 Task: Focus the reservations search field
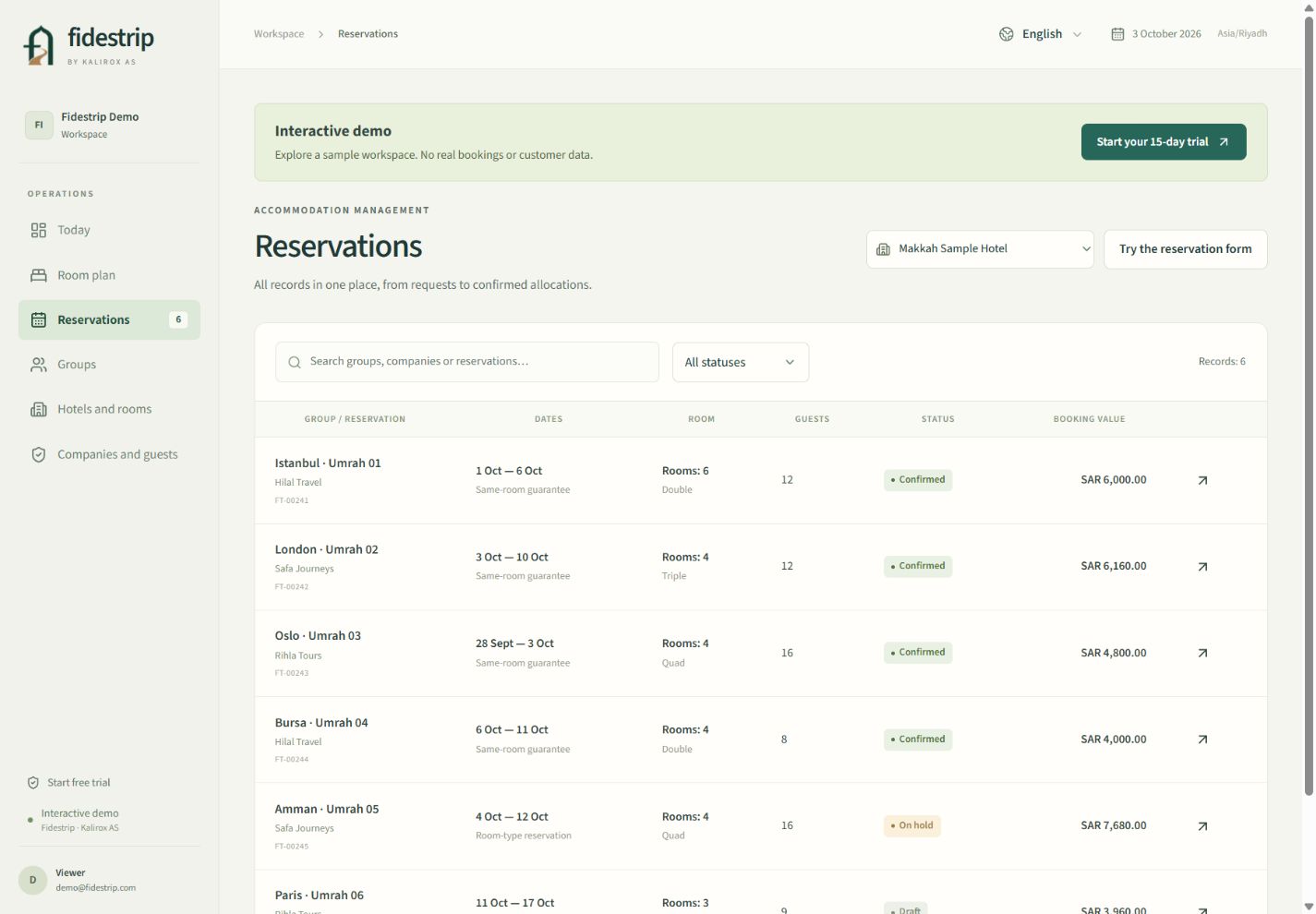point(467,362)
